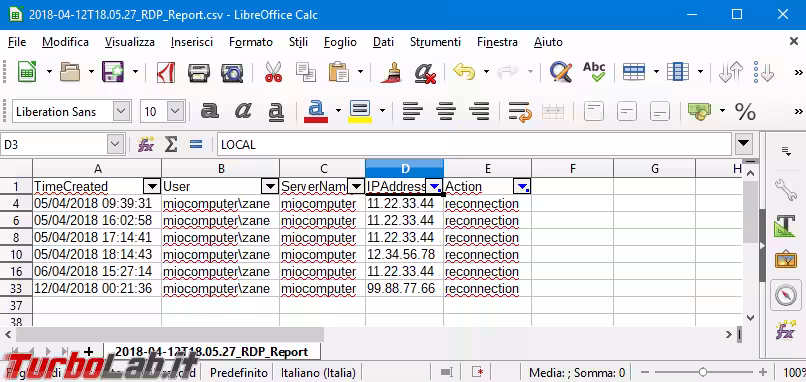Run the spelling check Abc icon
806x382 pixels.
[x=594, y=72]
